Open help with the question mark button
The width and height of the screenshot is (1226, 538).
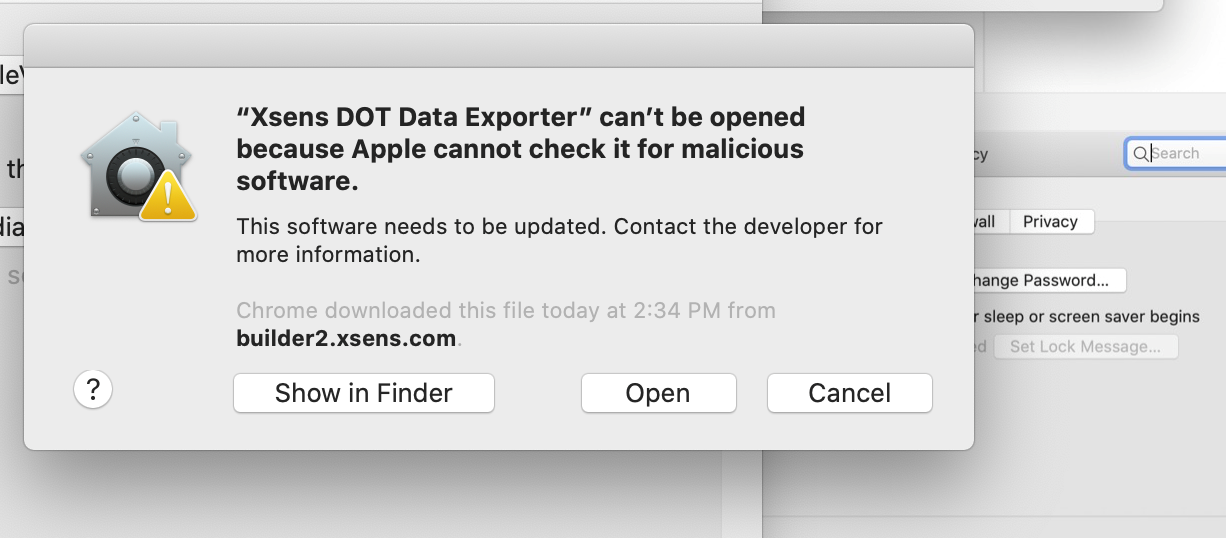[x=93, y=390]
